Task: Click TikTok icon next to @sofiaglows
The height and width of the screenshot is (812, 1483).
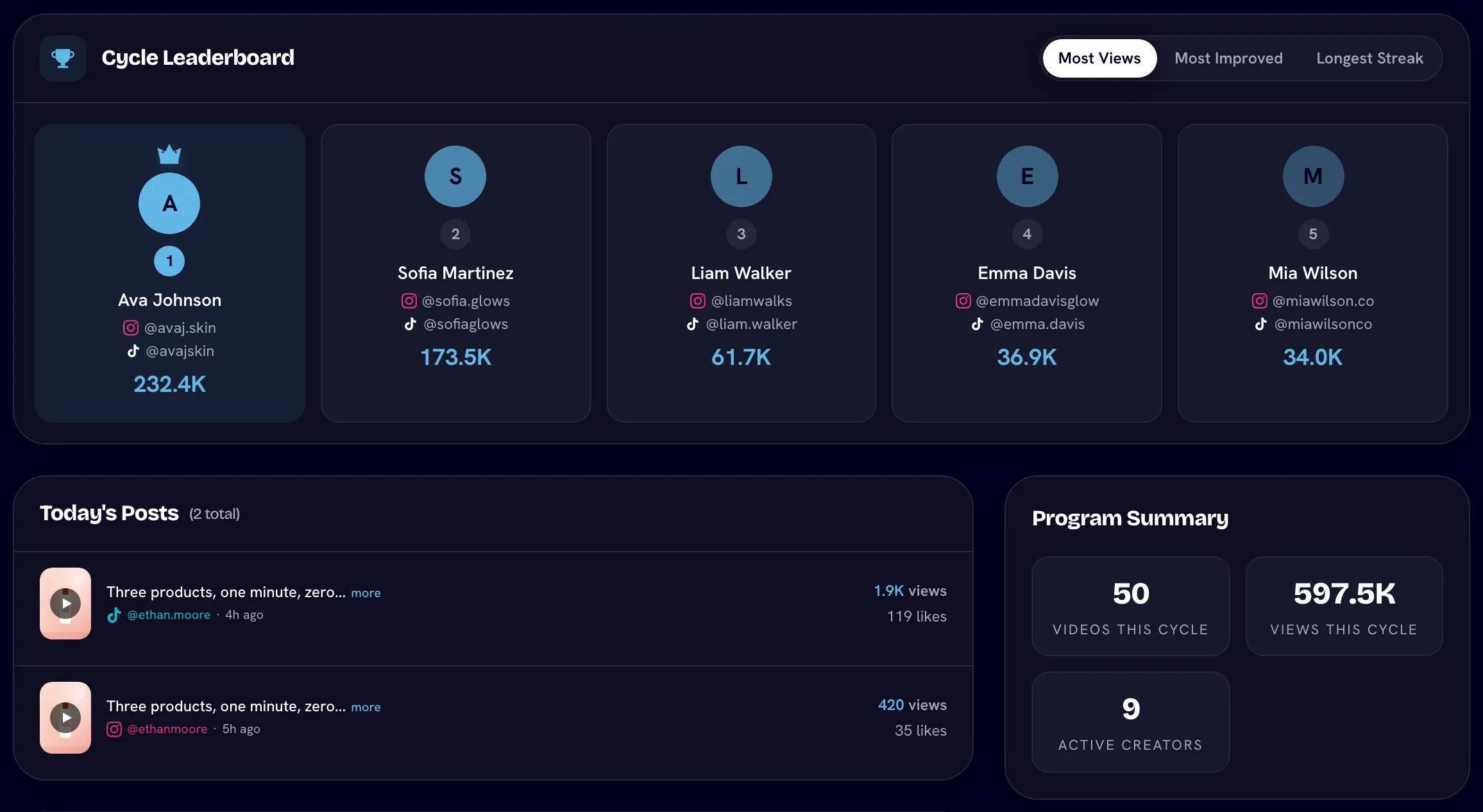Action: [411, 324]
